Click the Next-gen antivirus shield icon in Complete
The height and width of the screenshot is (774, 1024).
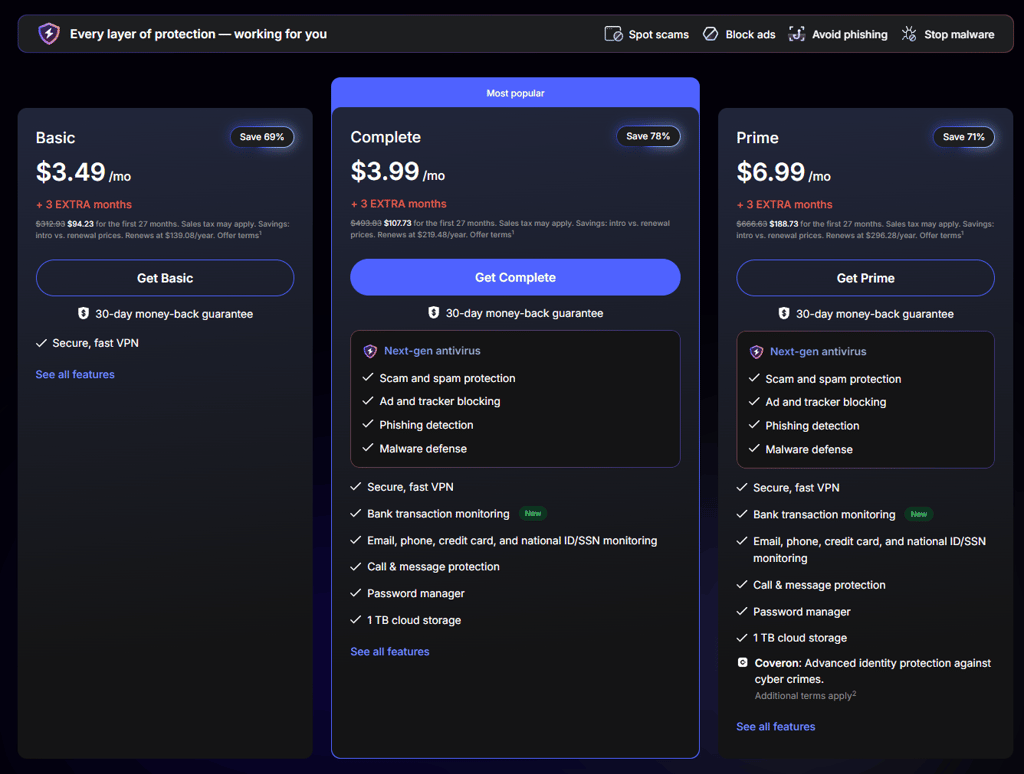click(x=370, y=351)
